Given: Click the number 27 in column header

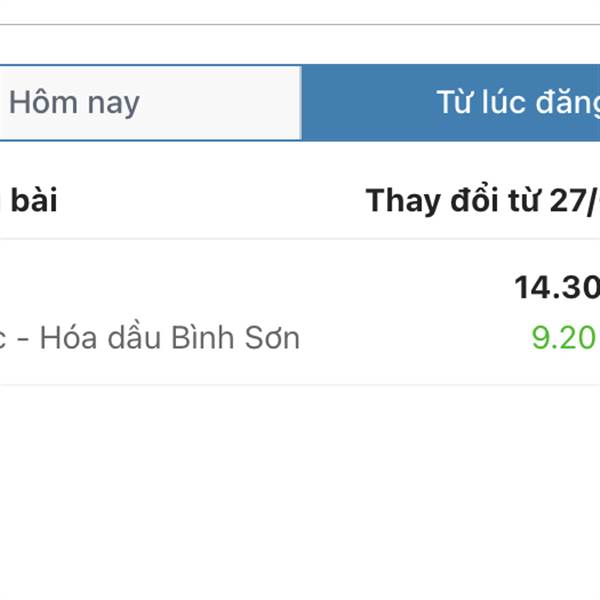Looking at the screenshot, I should [x=569, y=201].
